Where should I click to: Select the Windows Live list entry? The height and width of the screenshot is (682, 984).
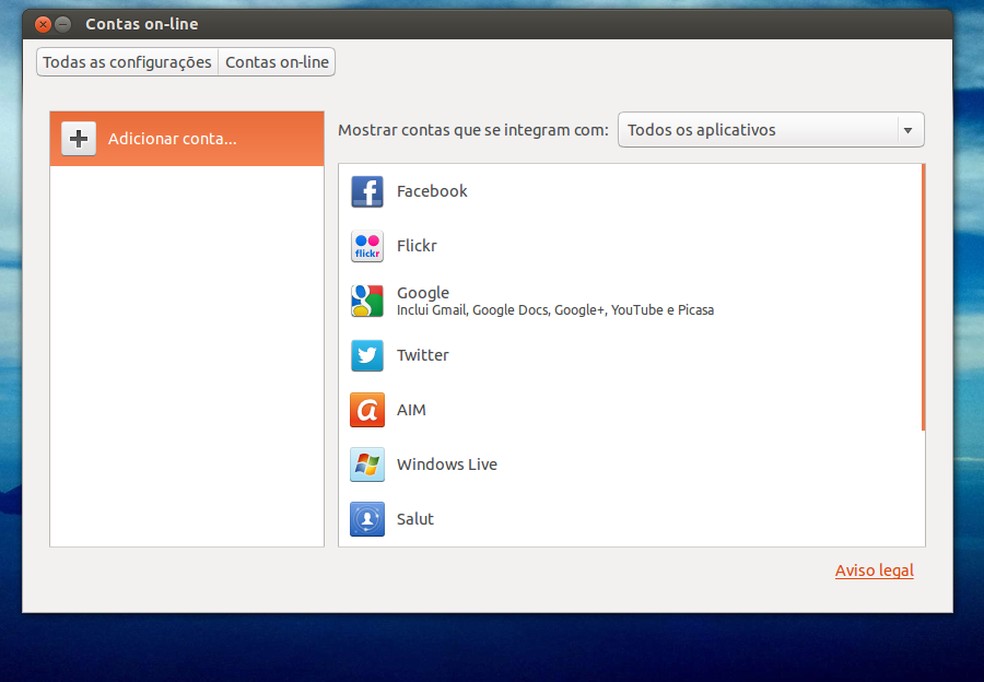[447, 464]
